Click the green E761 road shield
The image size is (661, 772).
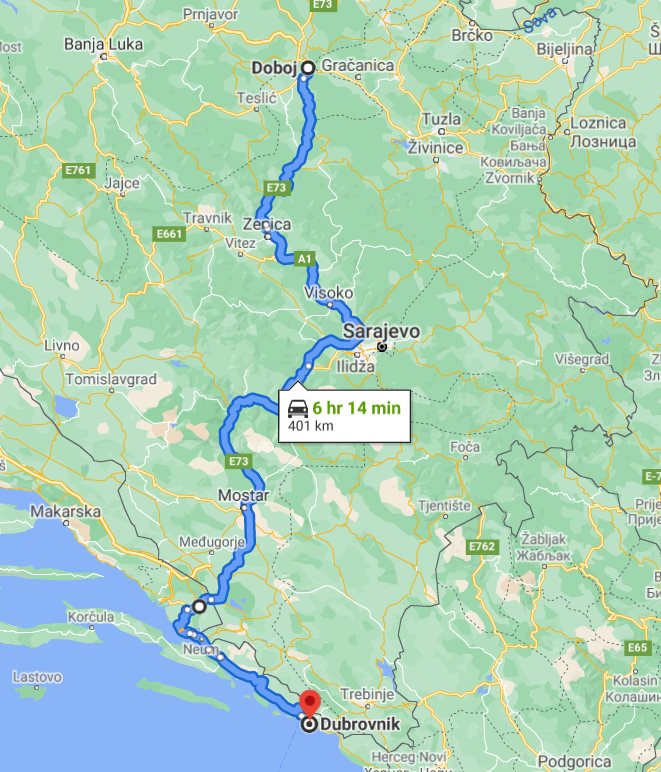79,170
